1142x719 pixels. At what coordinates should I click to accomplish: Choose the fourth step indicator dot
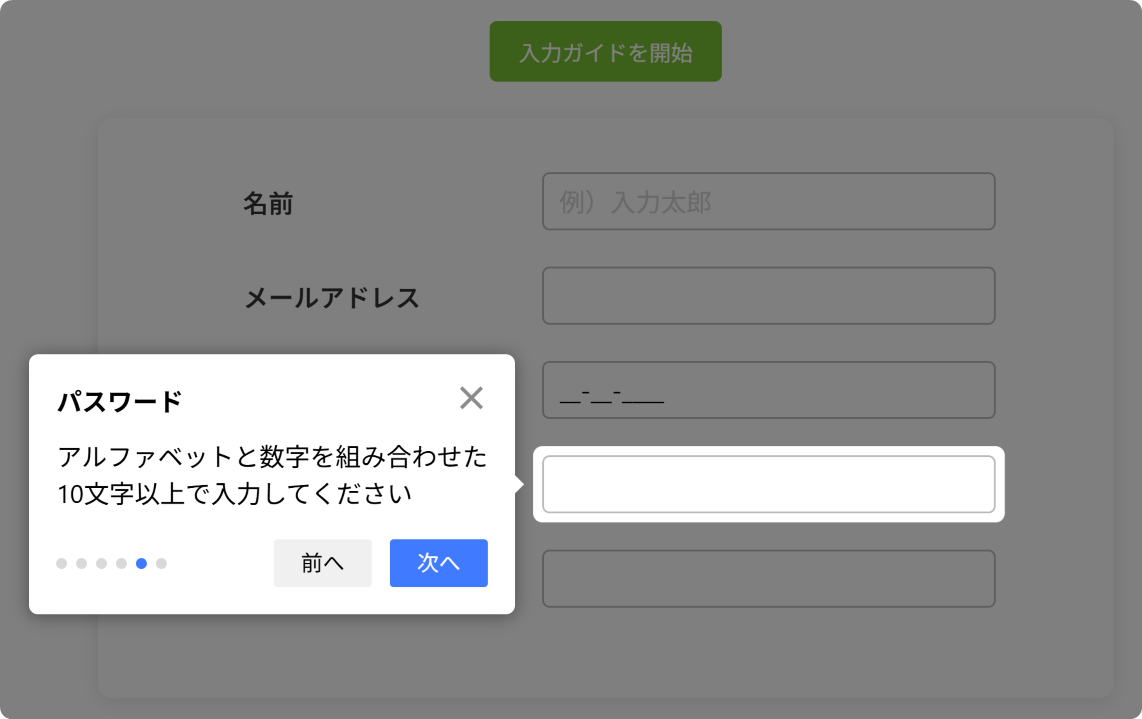(121, 564)
